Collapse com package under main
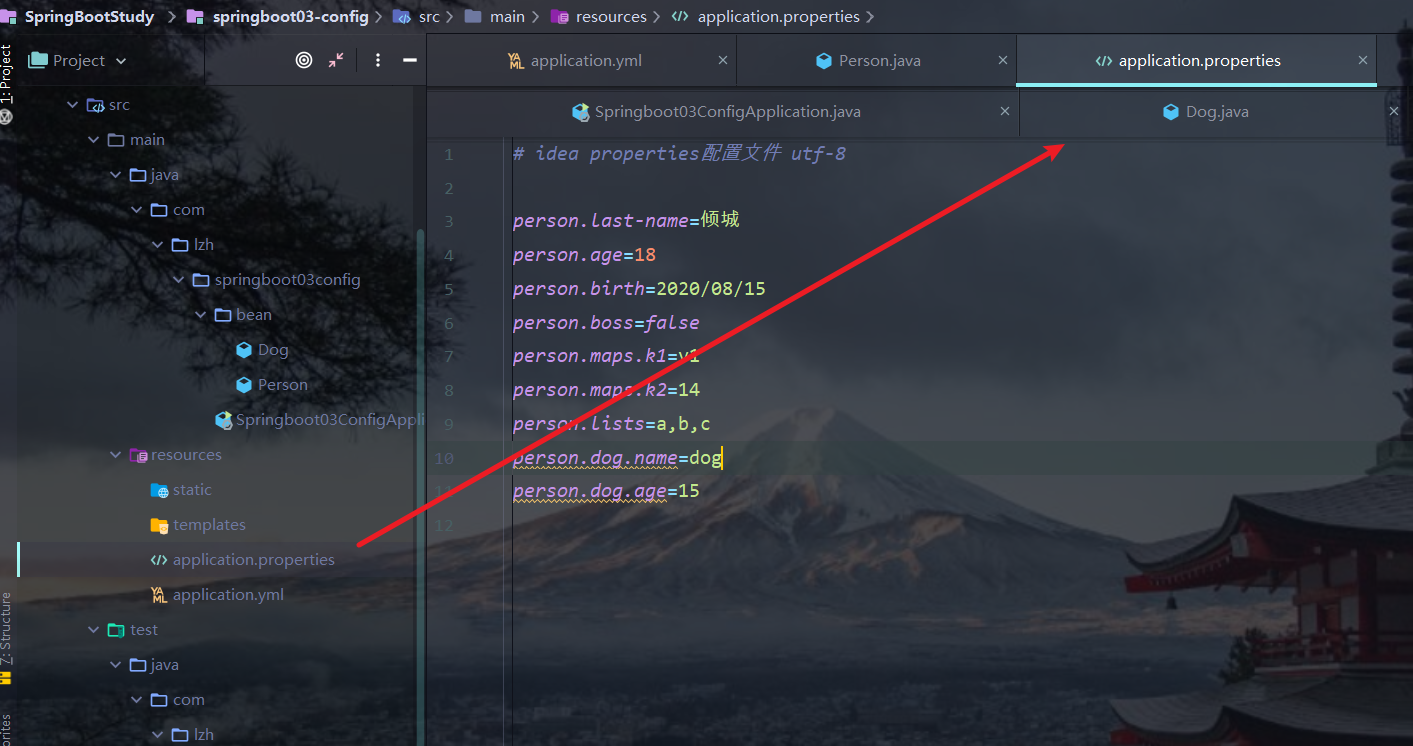 (136, 210)
